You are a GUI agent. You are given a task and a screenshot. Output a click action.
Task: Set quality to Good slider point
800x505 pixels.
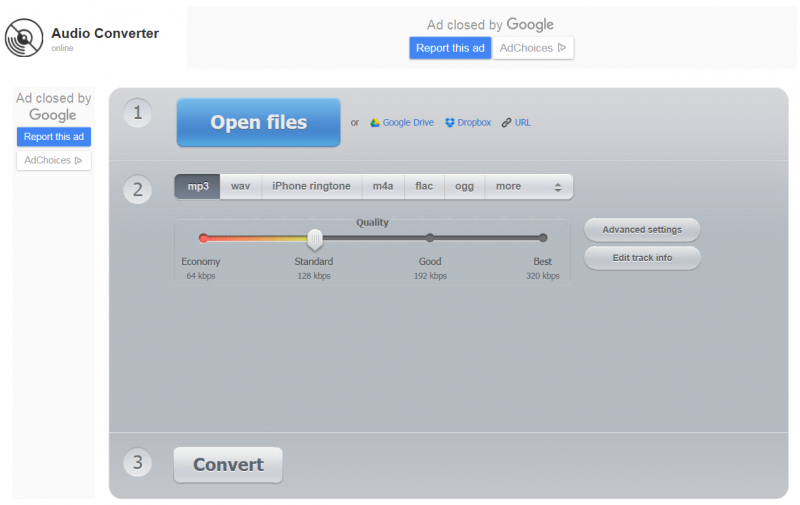[x=430, y=238]
